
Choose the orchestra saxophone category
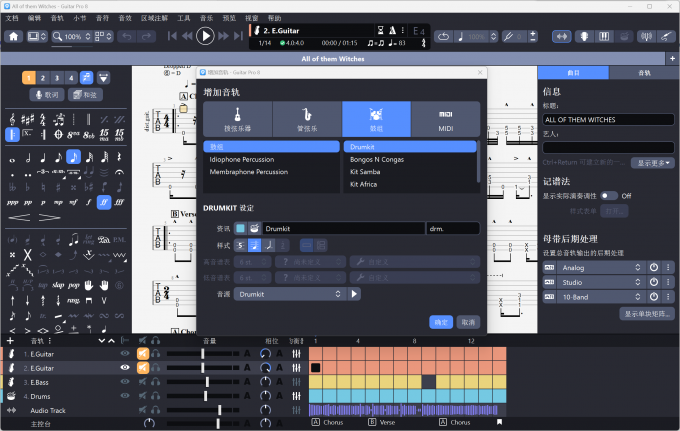point(307,119)
